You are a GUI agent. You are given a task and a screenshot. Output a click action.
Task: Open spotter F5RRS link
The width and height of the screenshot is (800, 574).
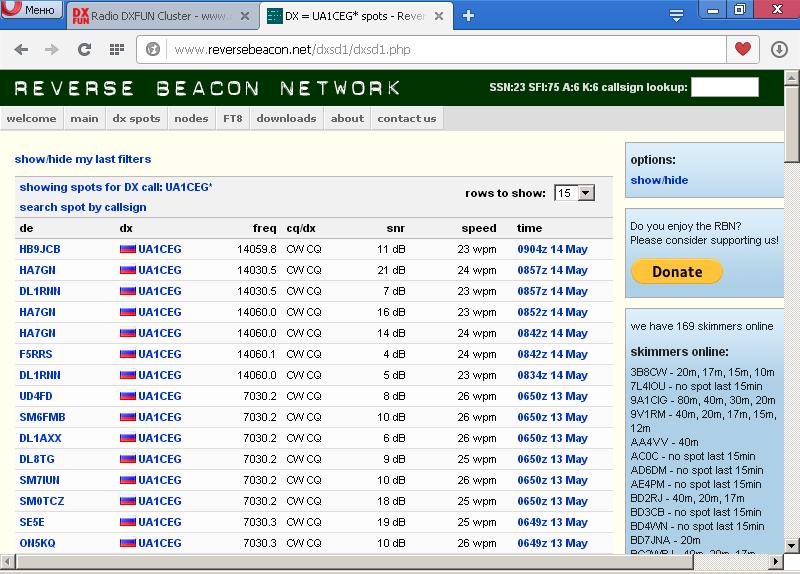click(36, 354)
